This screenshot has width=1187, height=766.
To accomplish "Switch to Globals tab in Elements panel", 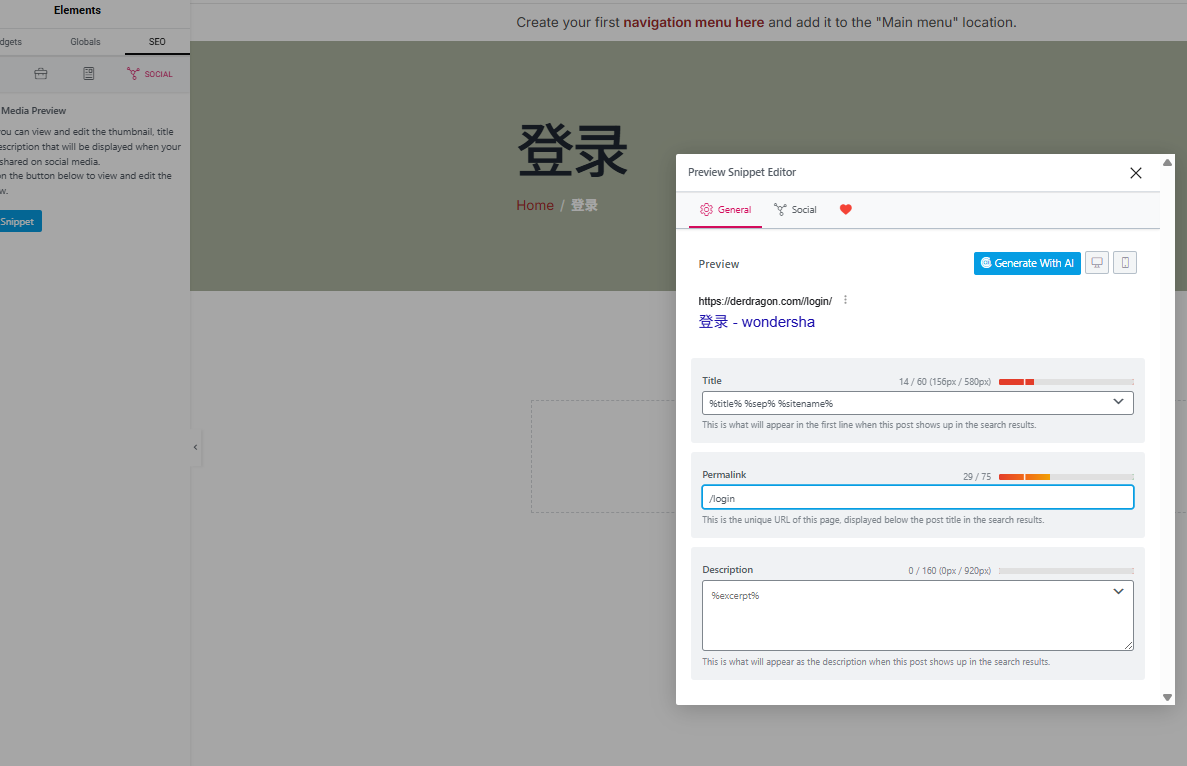I will 85,42.
